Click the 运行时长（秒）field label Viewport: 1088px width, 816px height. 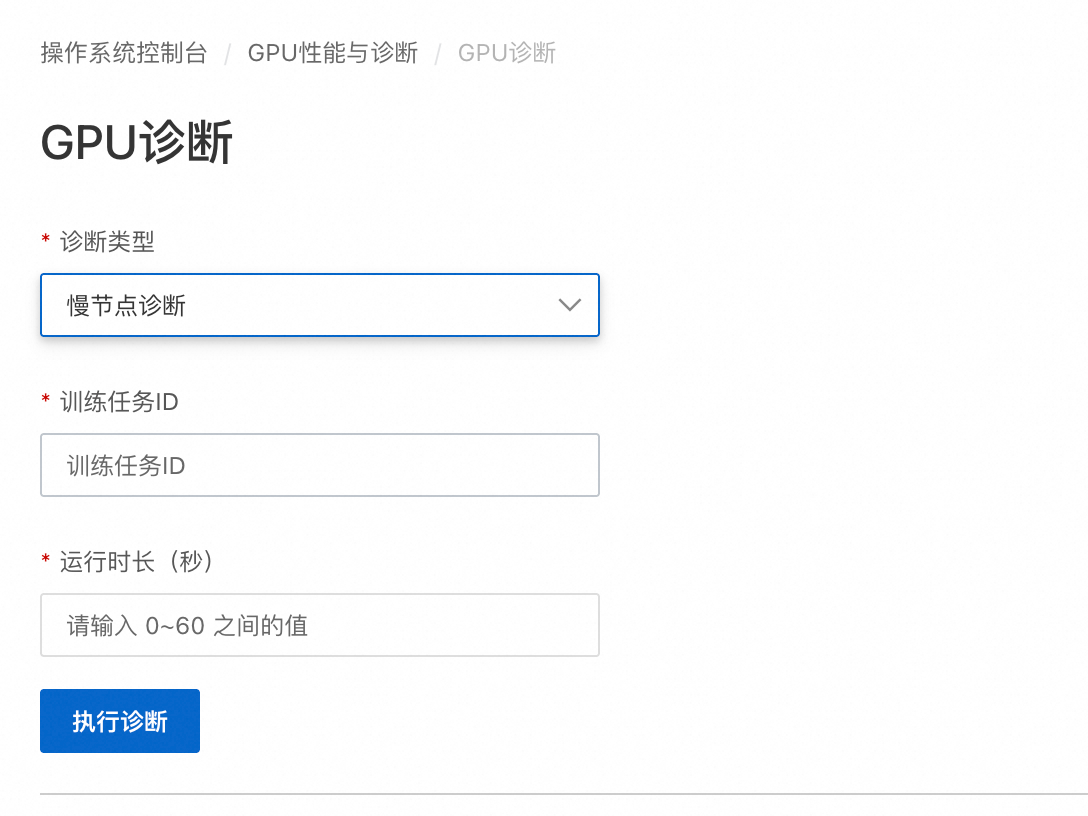tap(137, 561)
